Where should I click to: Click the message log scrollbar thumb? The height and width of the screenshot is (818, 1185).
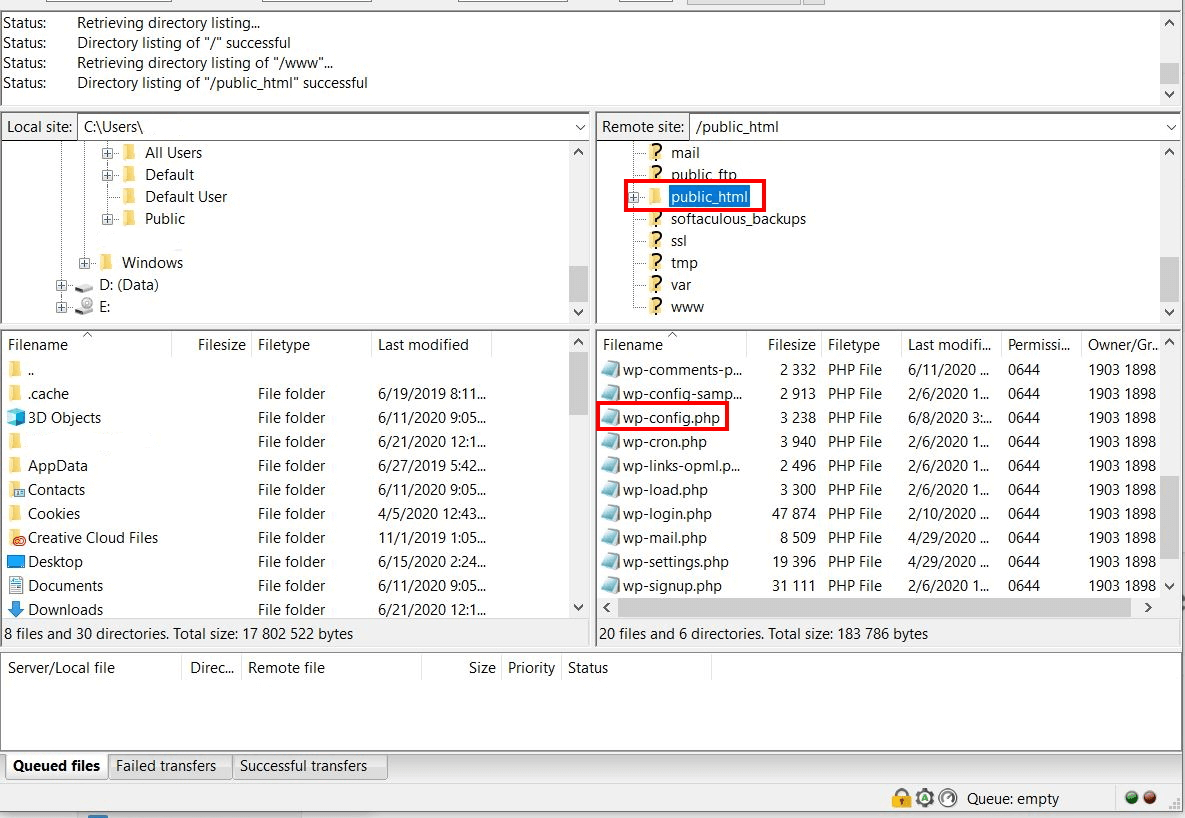coord(1169,73)
